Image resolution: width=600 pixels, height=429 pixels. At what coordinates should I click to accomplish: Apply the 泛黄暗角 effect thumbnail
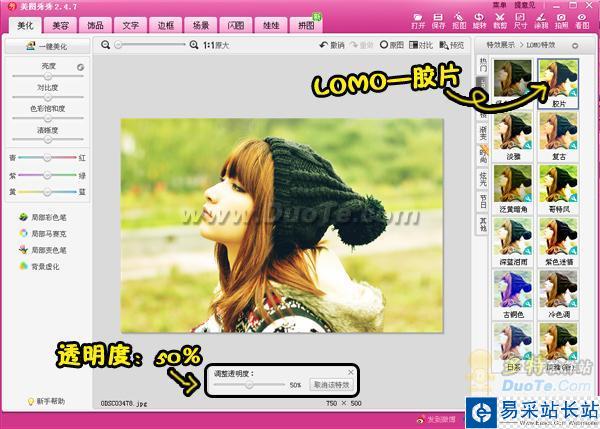tap(513, 189)
